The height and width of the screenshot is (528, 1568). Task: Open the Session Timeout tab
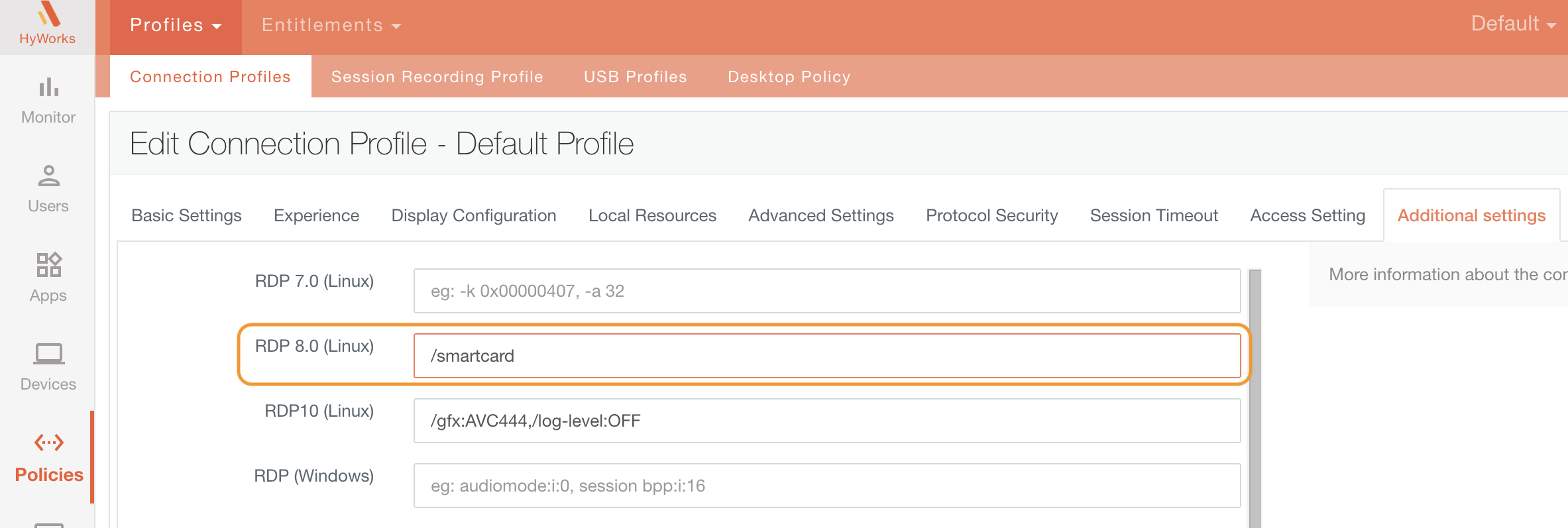point(1154,215)
